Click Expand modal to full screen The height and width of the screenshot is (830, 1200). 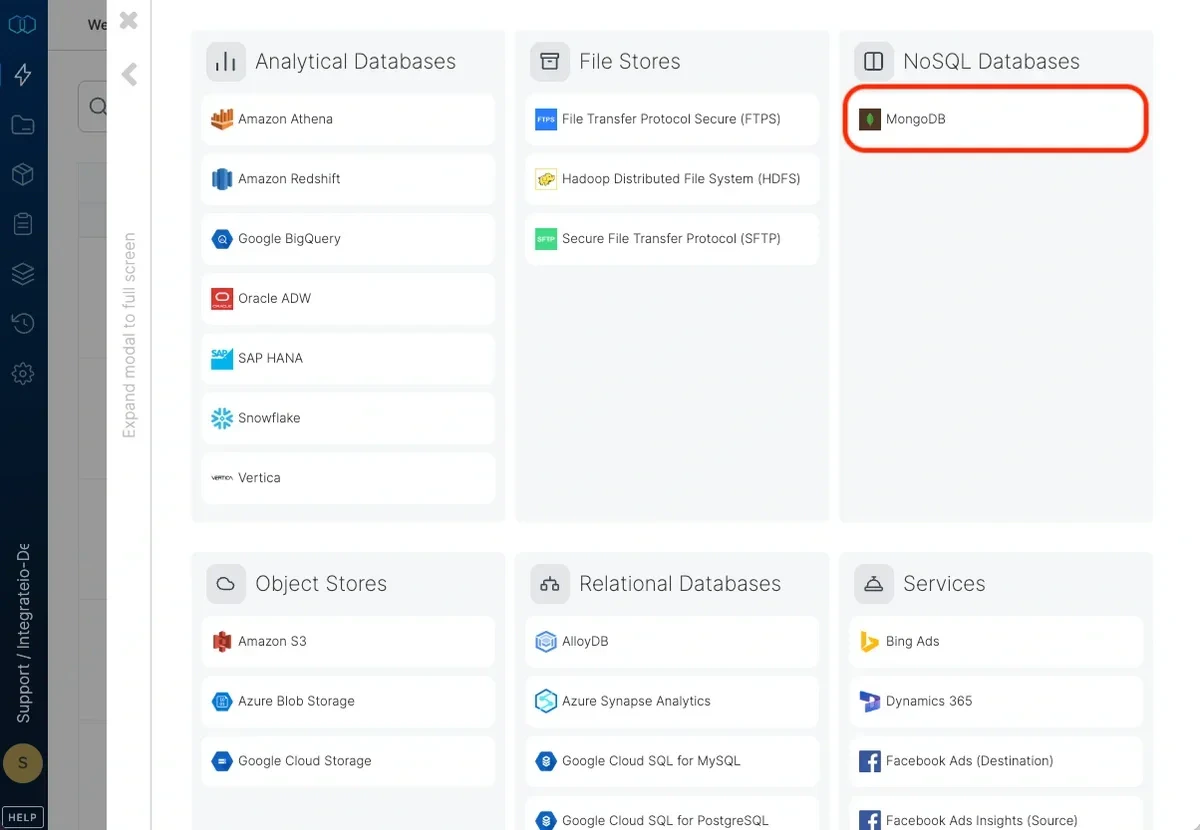tap(128, 330)
